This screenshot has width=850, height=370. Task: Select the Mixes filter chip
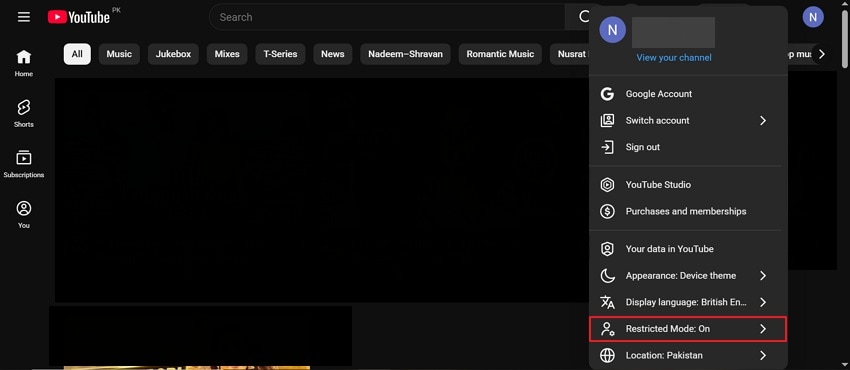click(227, 54)
